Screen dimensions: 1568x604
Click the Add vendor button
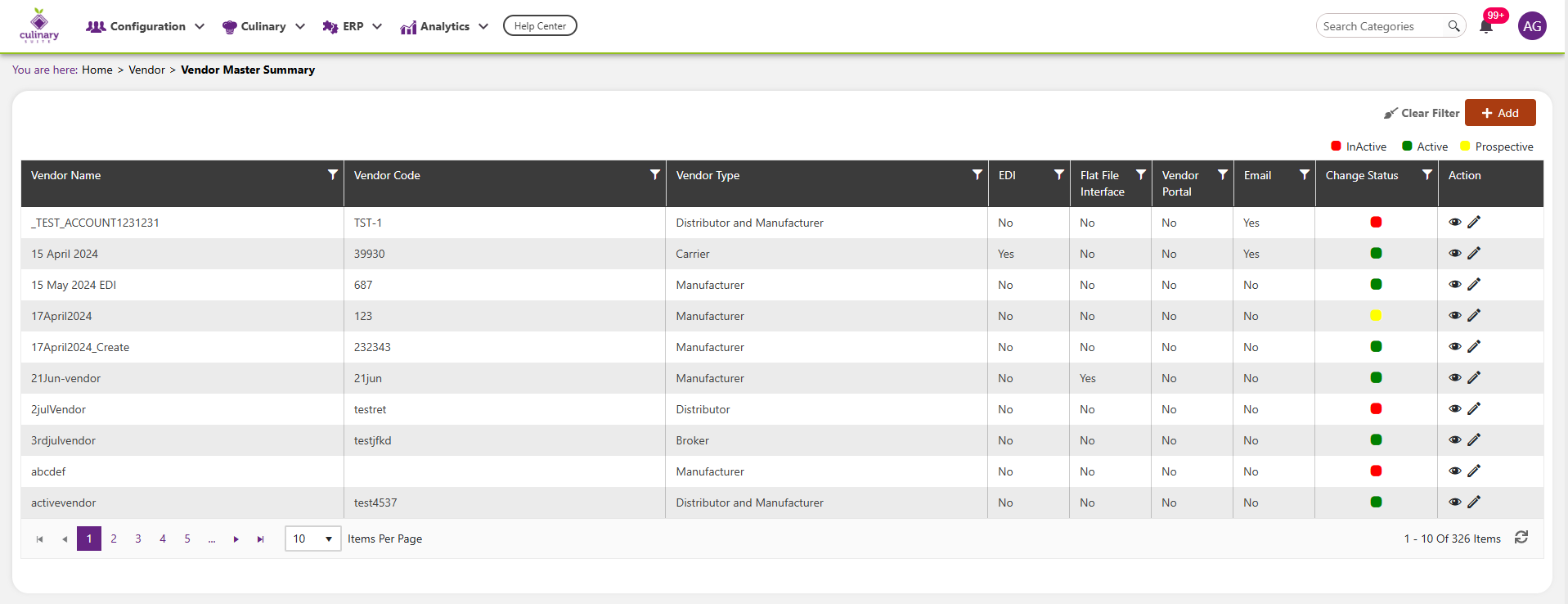[1500, 113]
